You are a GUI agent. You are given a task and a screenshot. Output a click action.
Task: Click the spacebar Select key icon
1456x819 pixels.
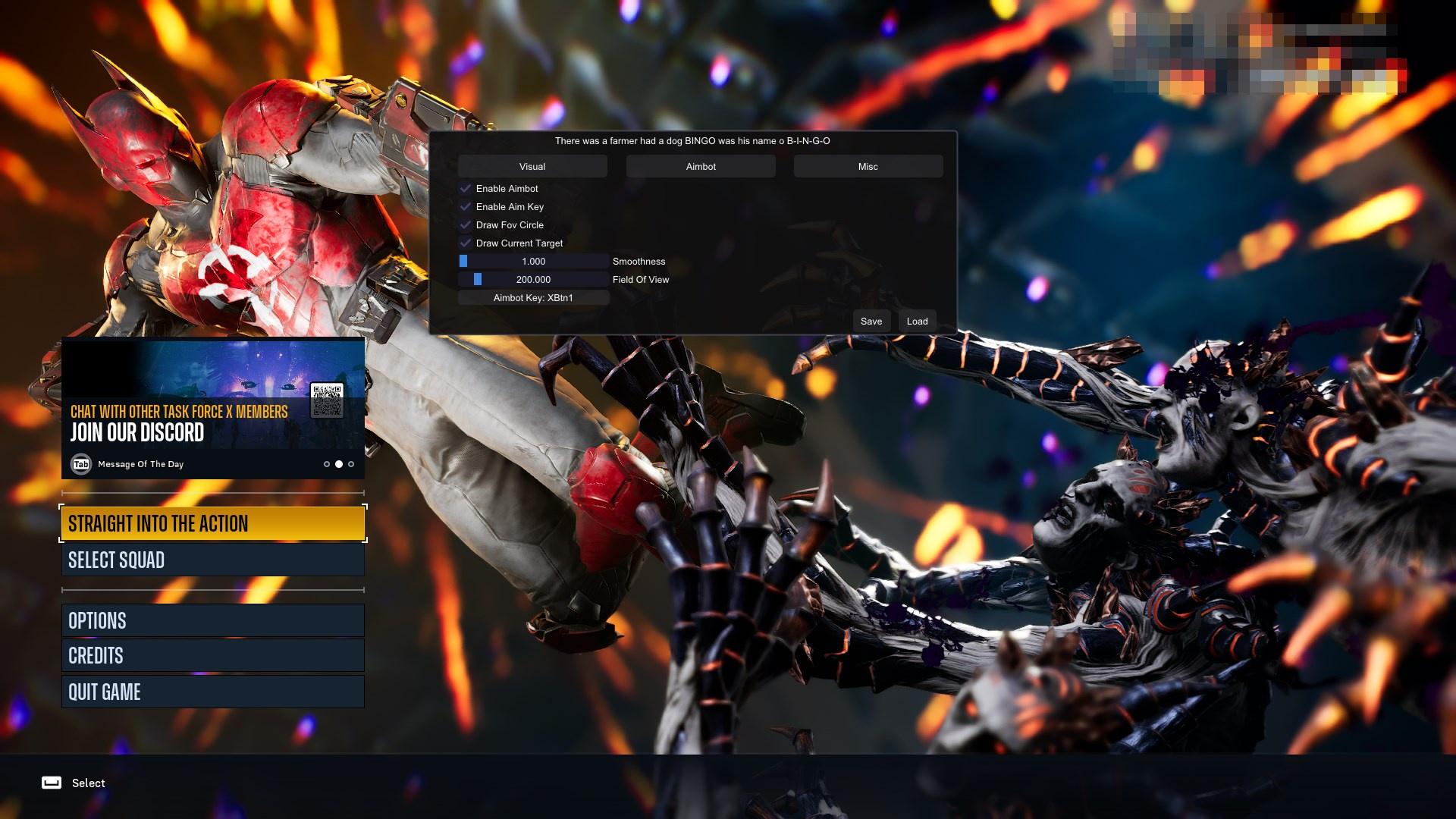tap(52, 783)
